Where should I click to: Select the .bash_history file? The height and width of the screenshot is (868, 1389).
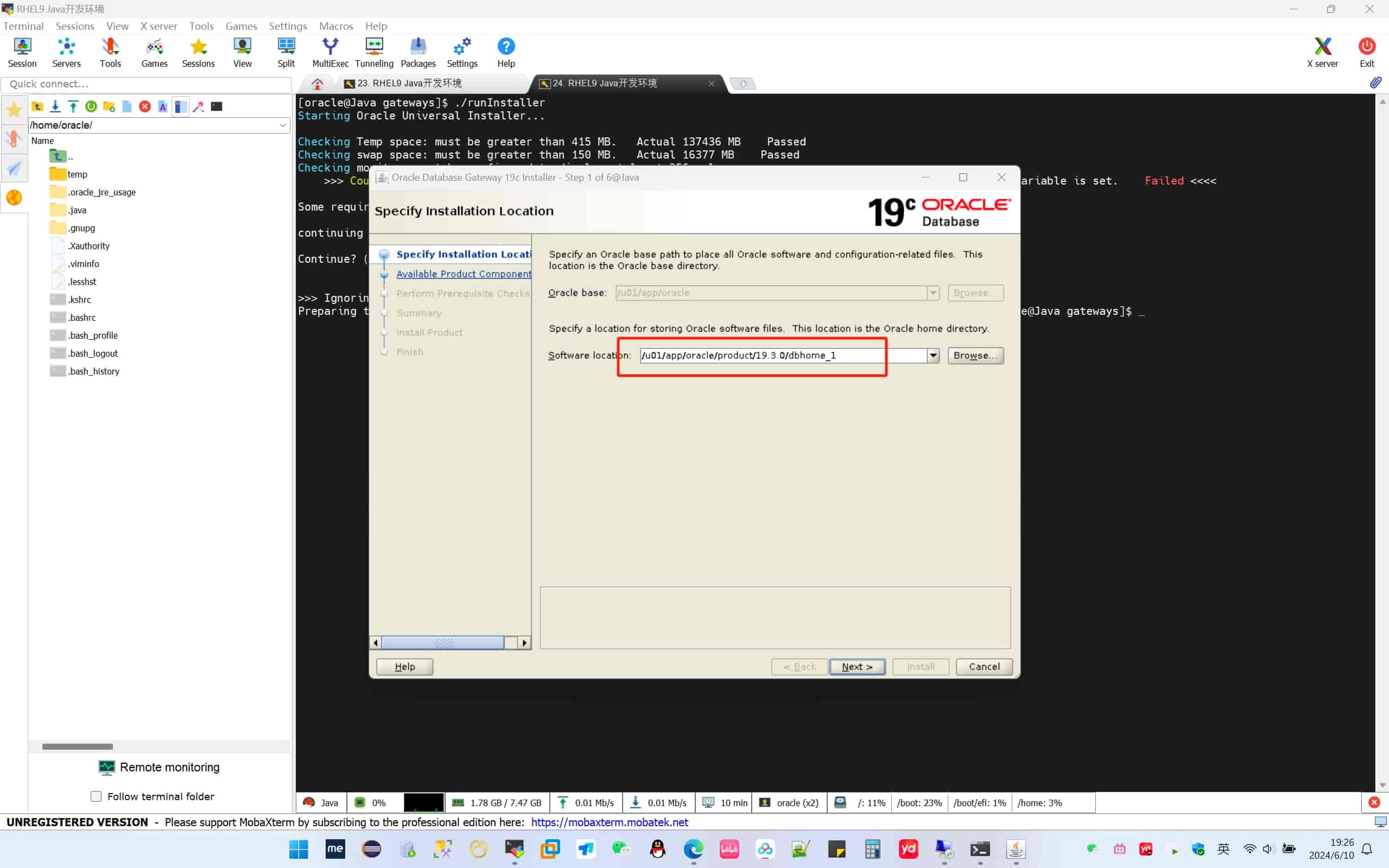click(85, 371)
